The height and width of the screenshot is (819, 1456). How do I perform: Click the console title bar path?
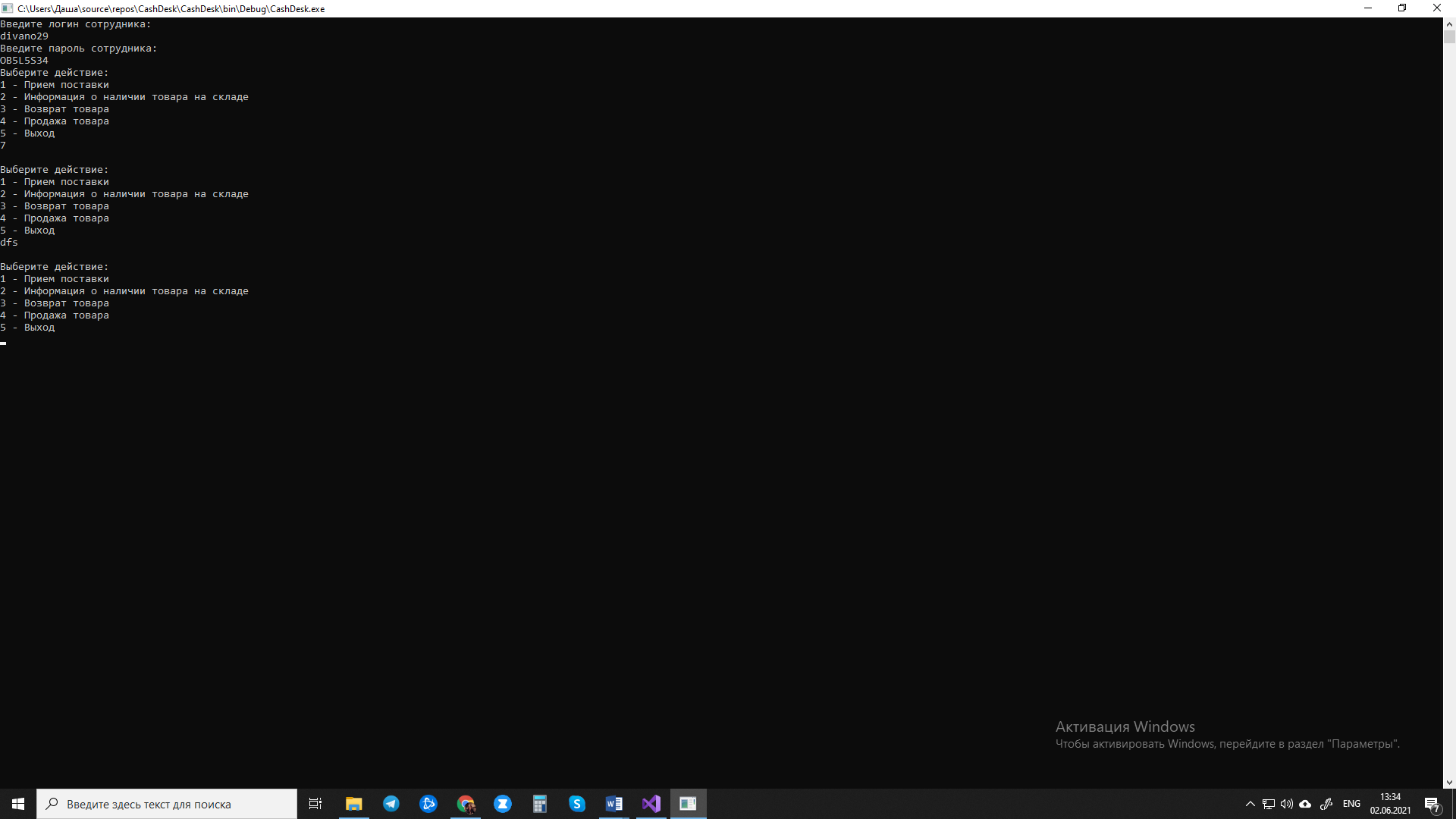pos(171,9)
